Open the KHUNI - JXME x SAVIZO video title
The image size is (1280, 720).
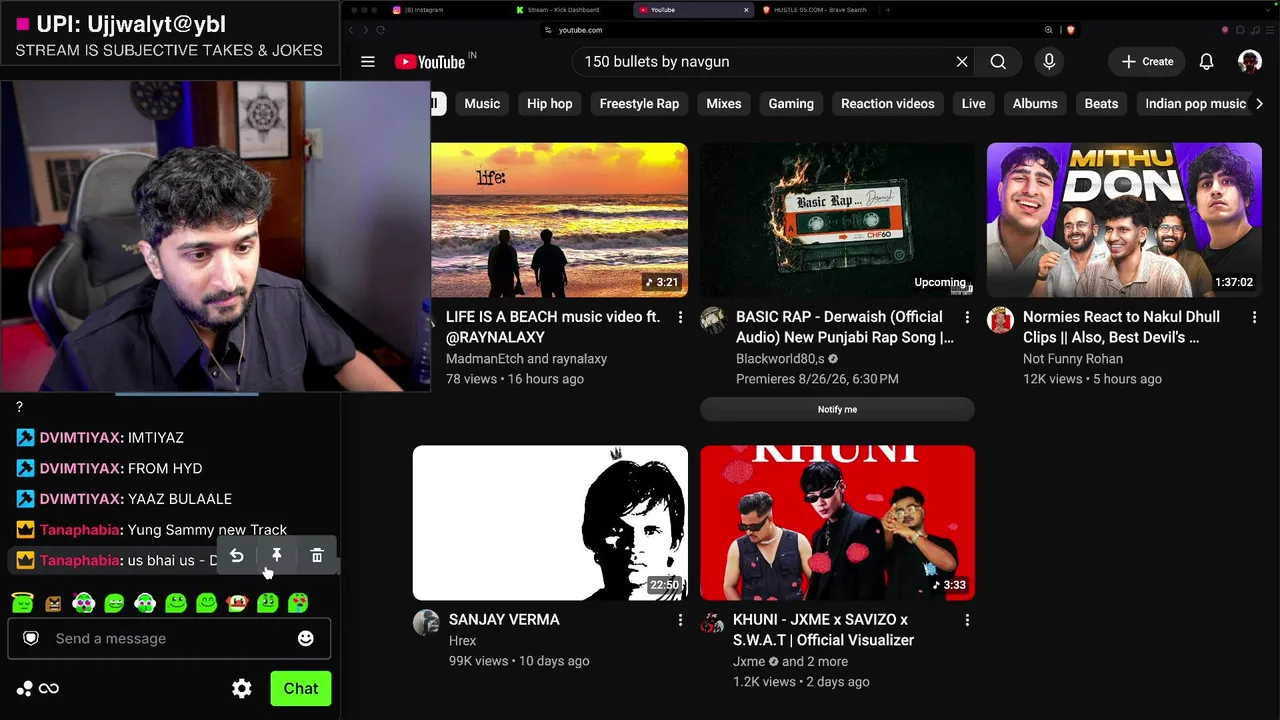pyautogui.click(x=823, y=630)
